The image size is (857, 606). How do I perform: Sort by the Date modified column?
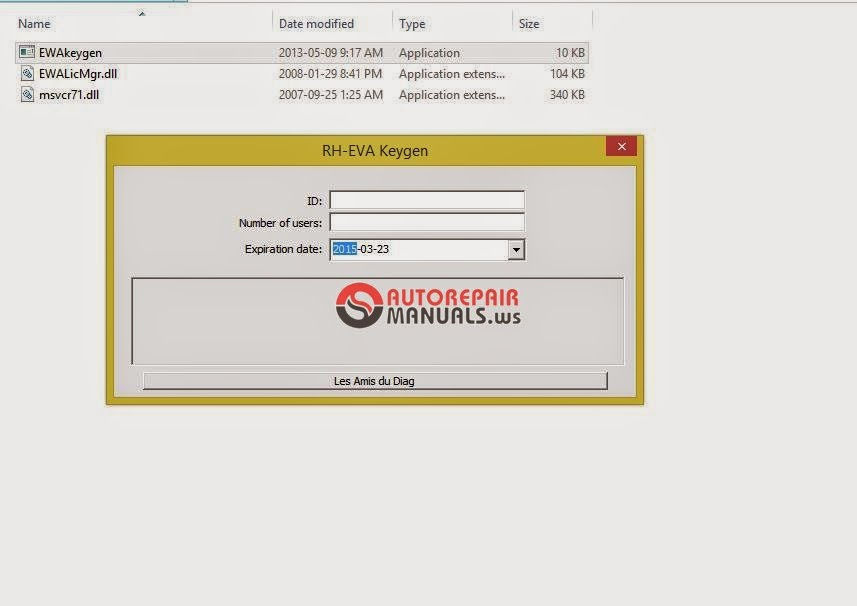coord(316,23)
